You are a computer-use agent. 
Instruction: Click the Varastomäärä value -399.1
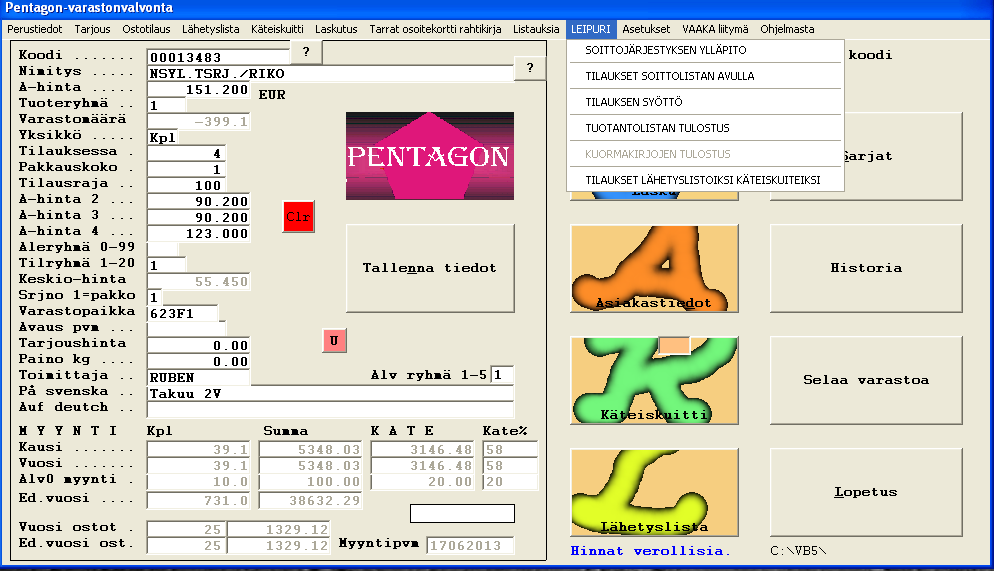198,122
